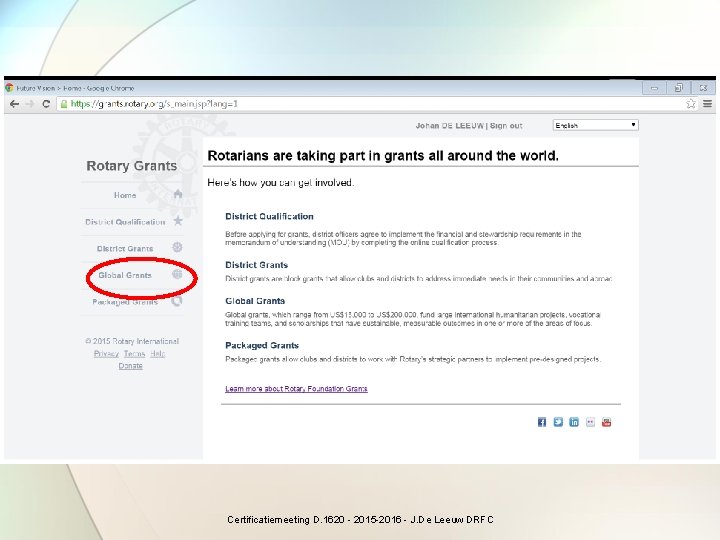Viewport: 720px width, 540px height.
Task: Open the Facebook social icon
Action: point(542,422)
